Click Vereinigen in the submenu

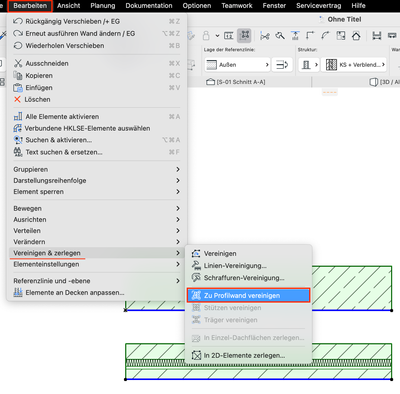(248, 253)
